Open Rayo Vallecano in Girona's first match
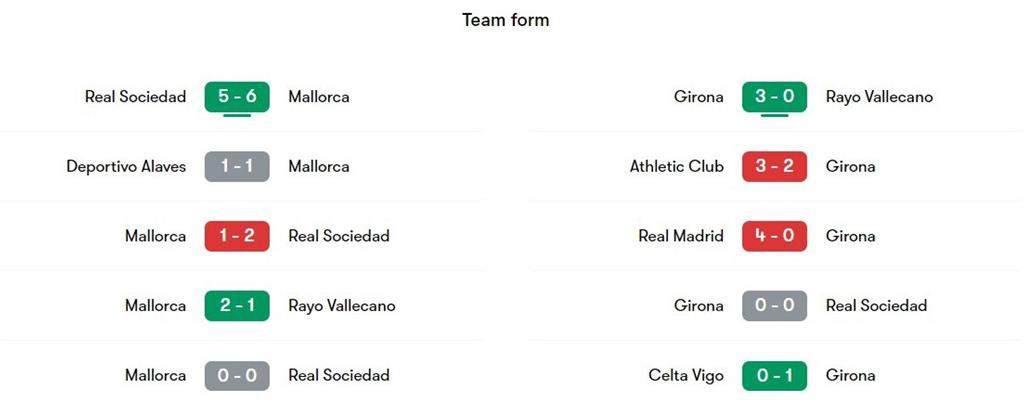 coord(880,97)
